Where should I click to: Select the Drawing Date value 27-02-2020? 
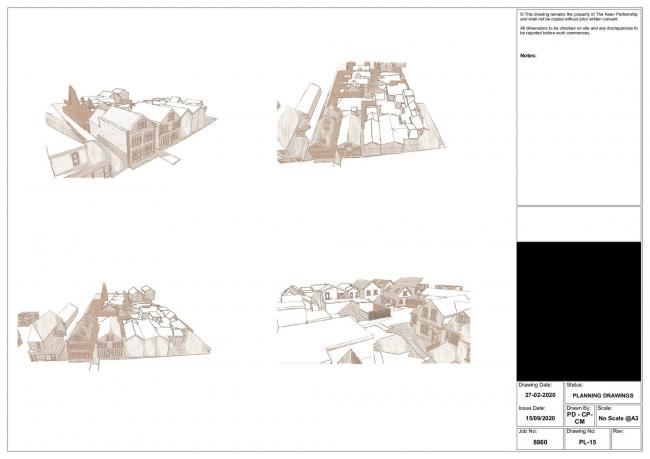539,395
